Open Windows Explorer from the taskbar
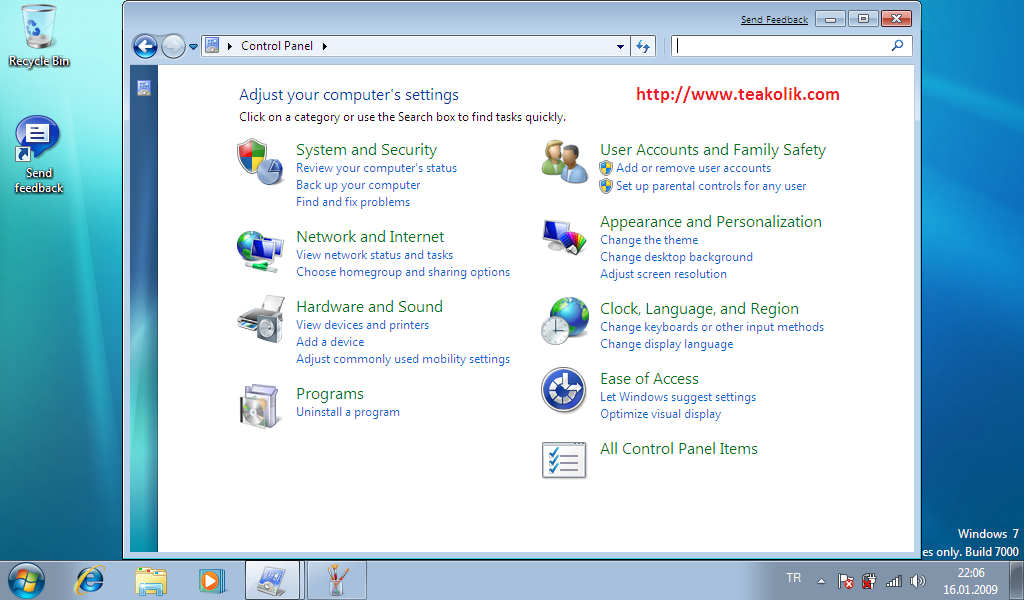This screenshot has width=1024, height=600. [x=151, y=580]
